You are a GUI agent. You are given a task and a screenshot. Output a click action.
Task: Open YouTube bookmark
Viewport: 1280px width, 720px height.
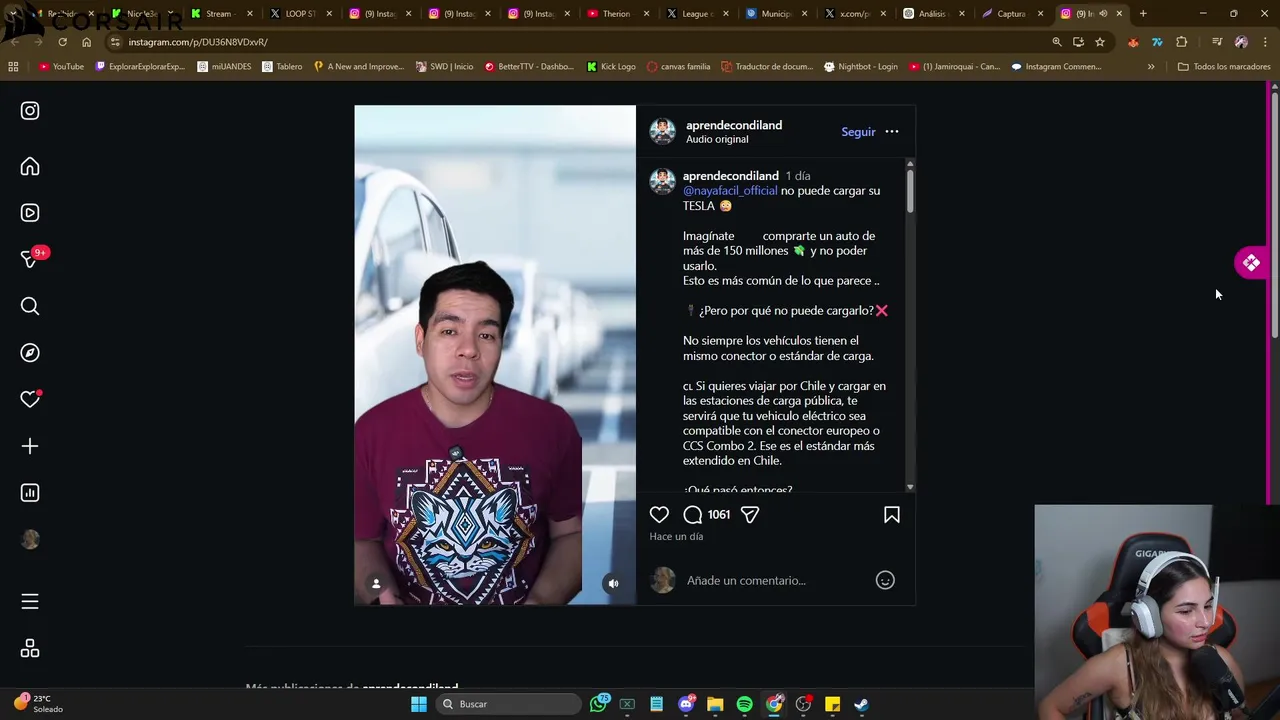(x=61, y=67)
